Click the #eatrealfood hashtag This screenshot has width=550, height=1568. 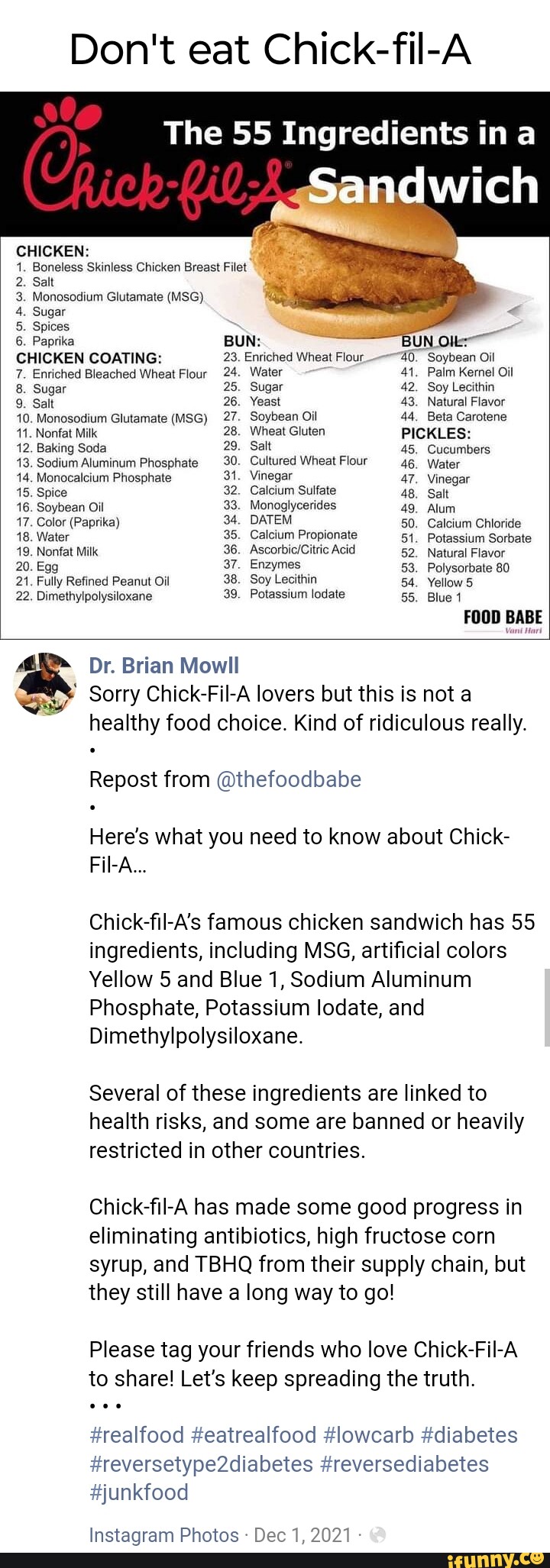[254, 1435]
